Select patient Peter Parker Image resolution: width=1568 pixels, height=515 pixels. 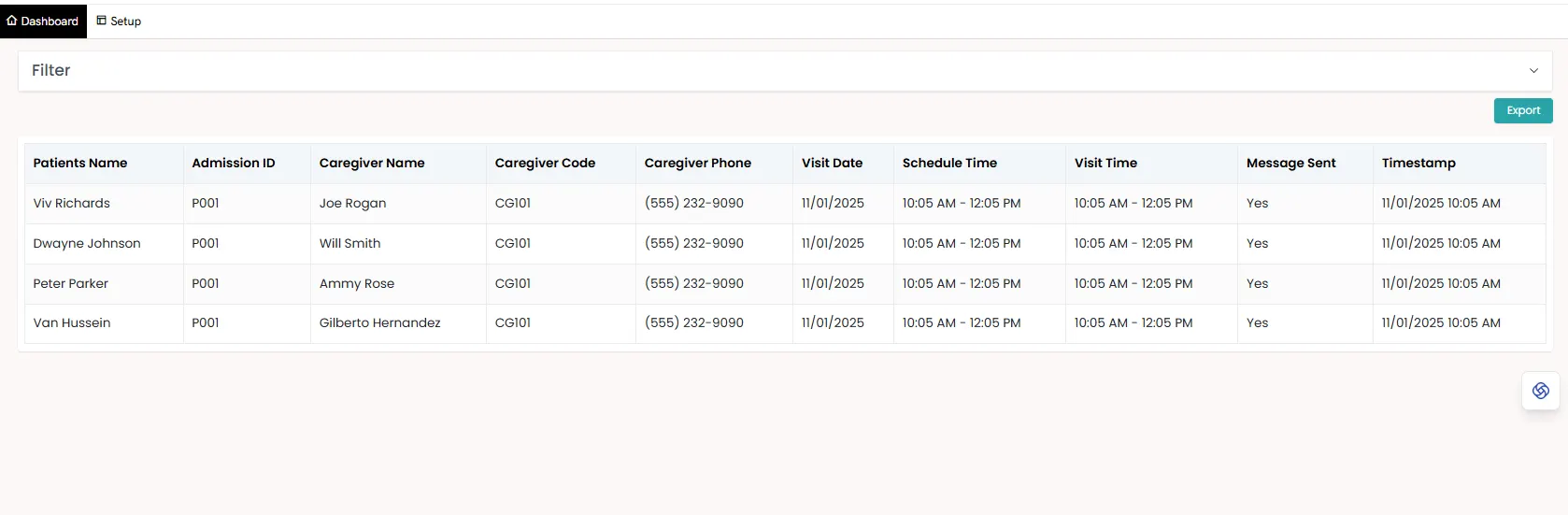point(71,283)
